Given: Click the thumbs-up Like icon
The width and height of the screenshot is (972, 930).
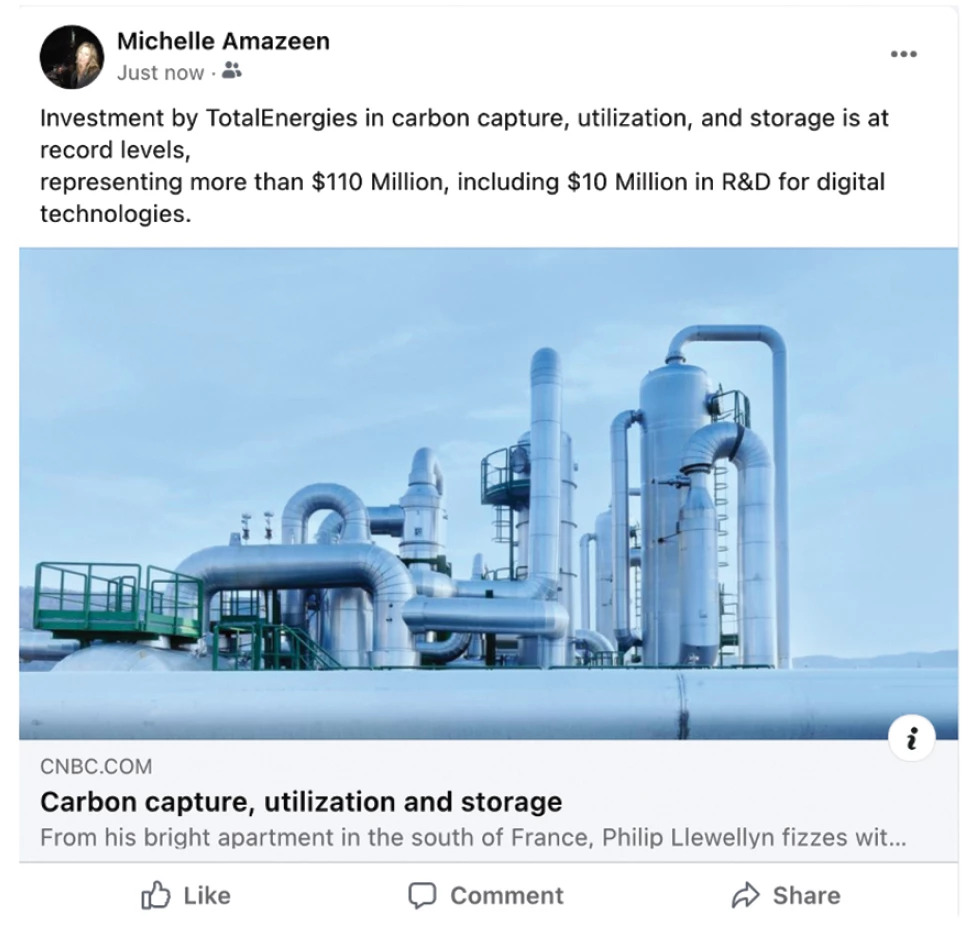Looking at the screenshot, I should tap(157, 896).
